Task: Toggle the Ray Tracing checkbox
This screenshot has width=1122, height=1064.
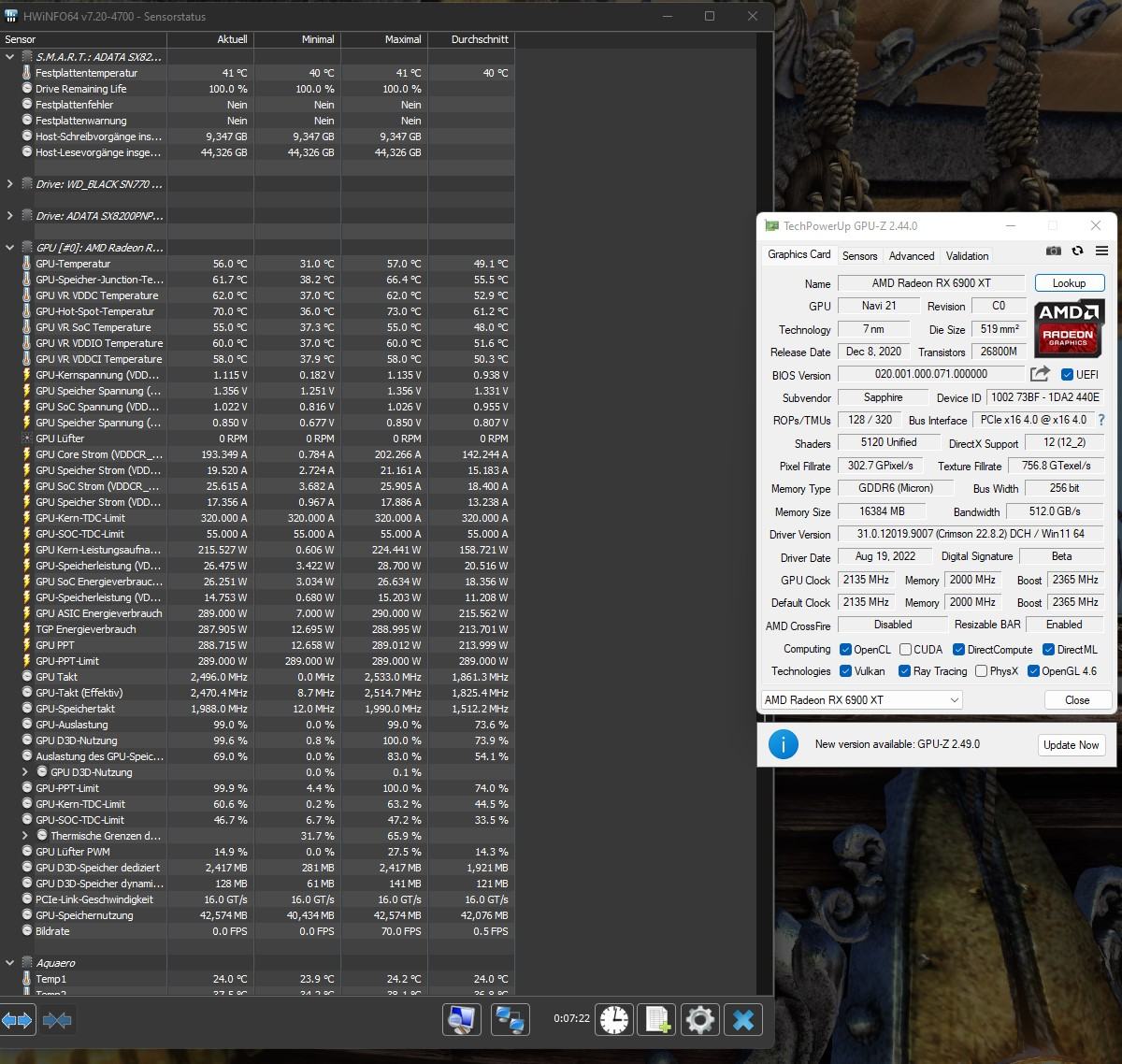Action: (904, 671)
